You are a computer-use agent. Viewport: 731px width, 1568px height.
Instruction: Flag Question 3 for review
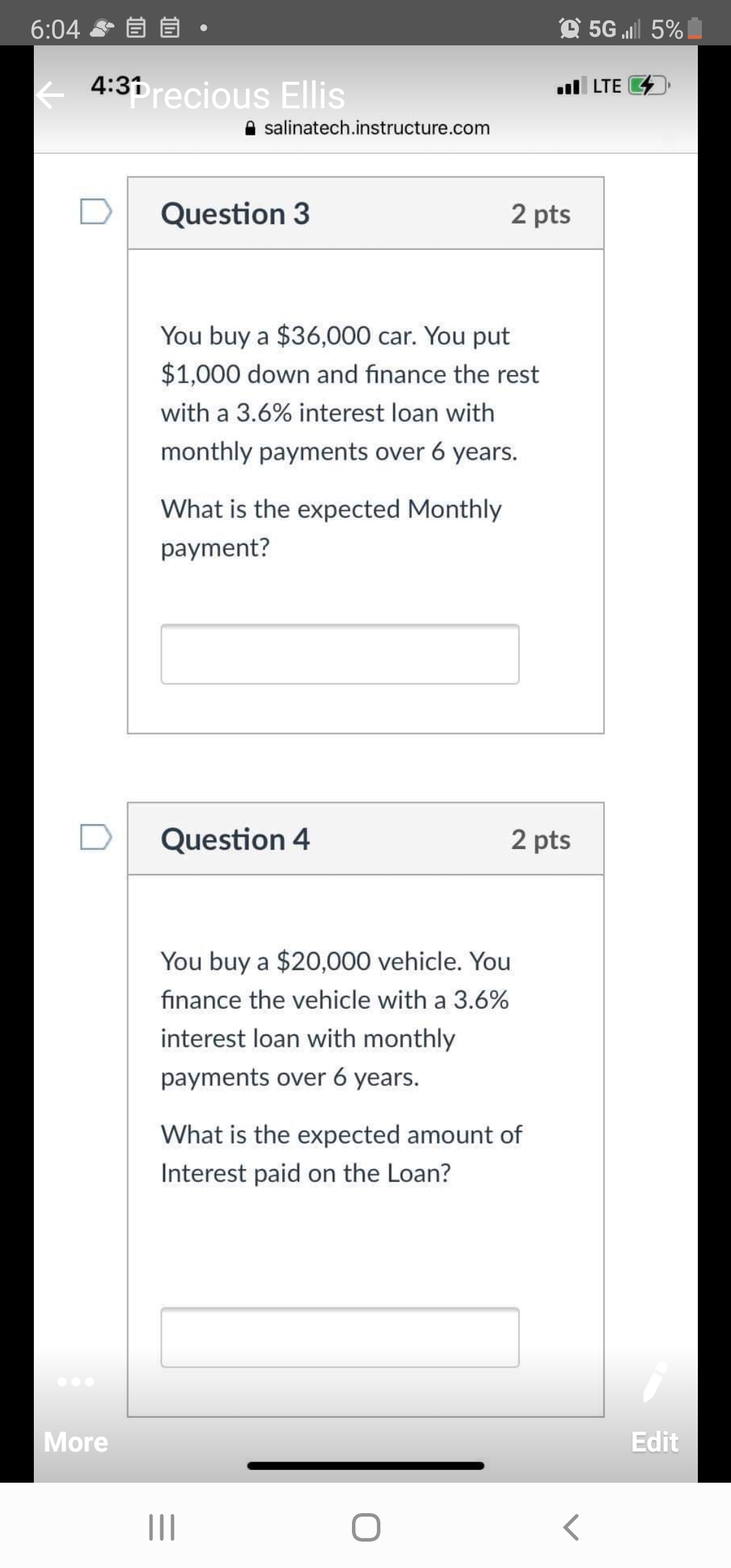tap(95, 211)
